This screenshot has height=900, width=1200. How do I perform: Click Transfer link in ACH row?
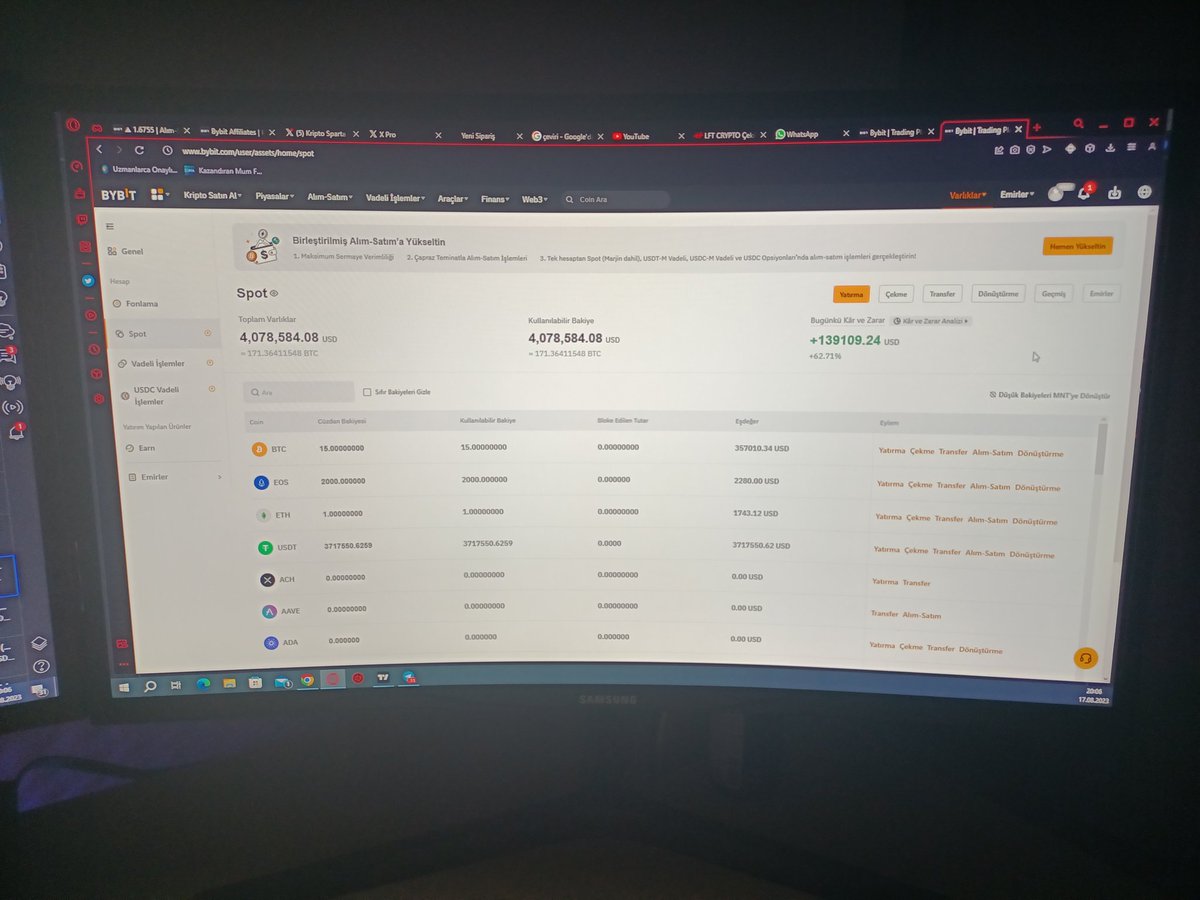point(916,582)
